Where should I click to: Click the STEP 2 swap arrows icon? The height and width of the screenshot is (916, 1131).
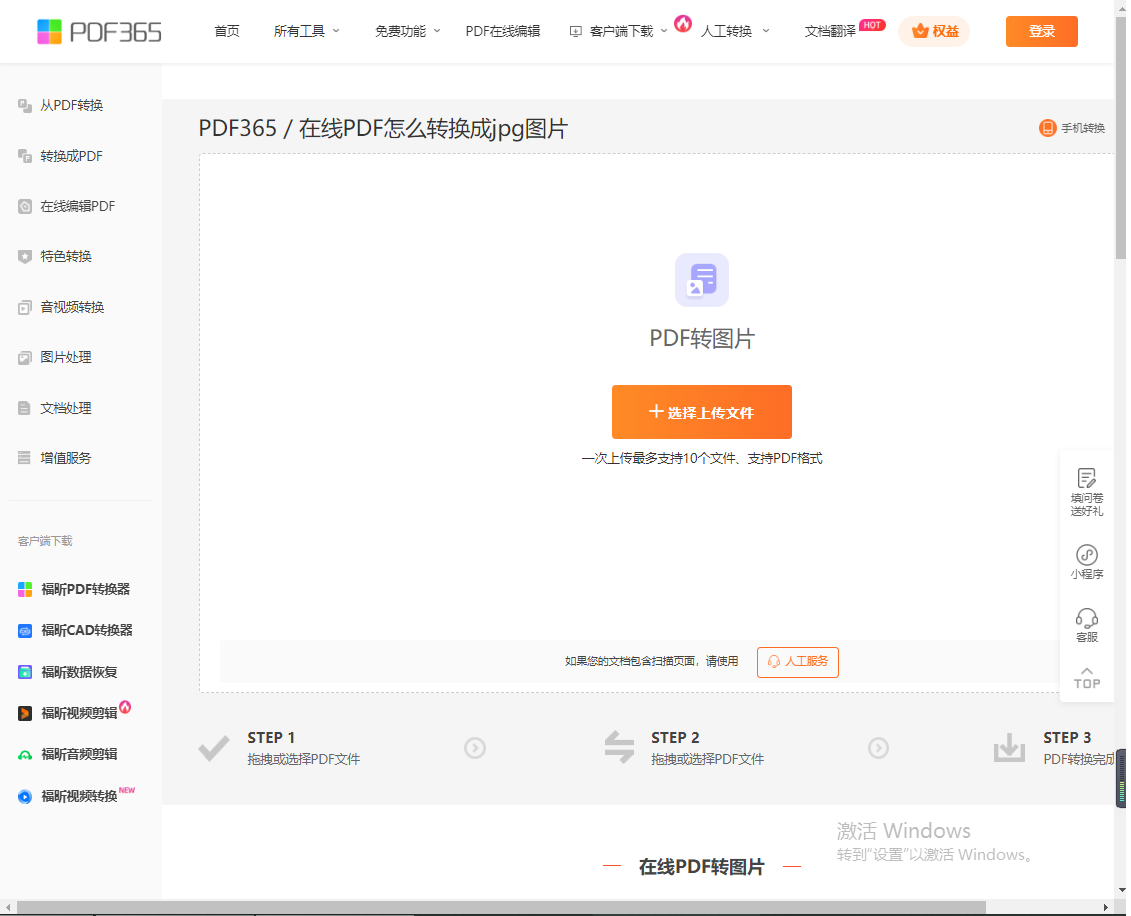(619, 747)
